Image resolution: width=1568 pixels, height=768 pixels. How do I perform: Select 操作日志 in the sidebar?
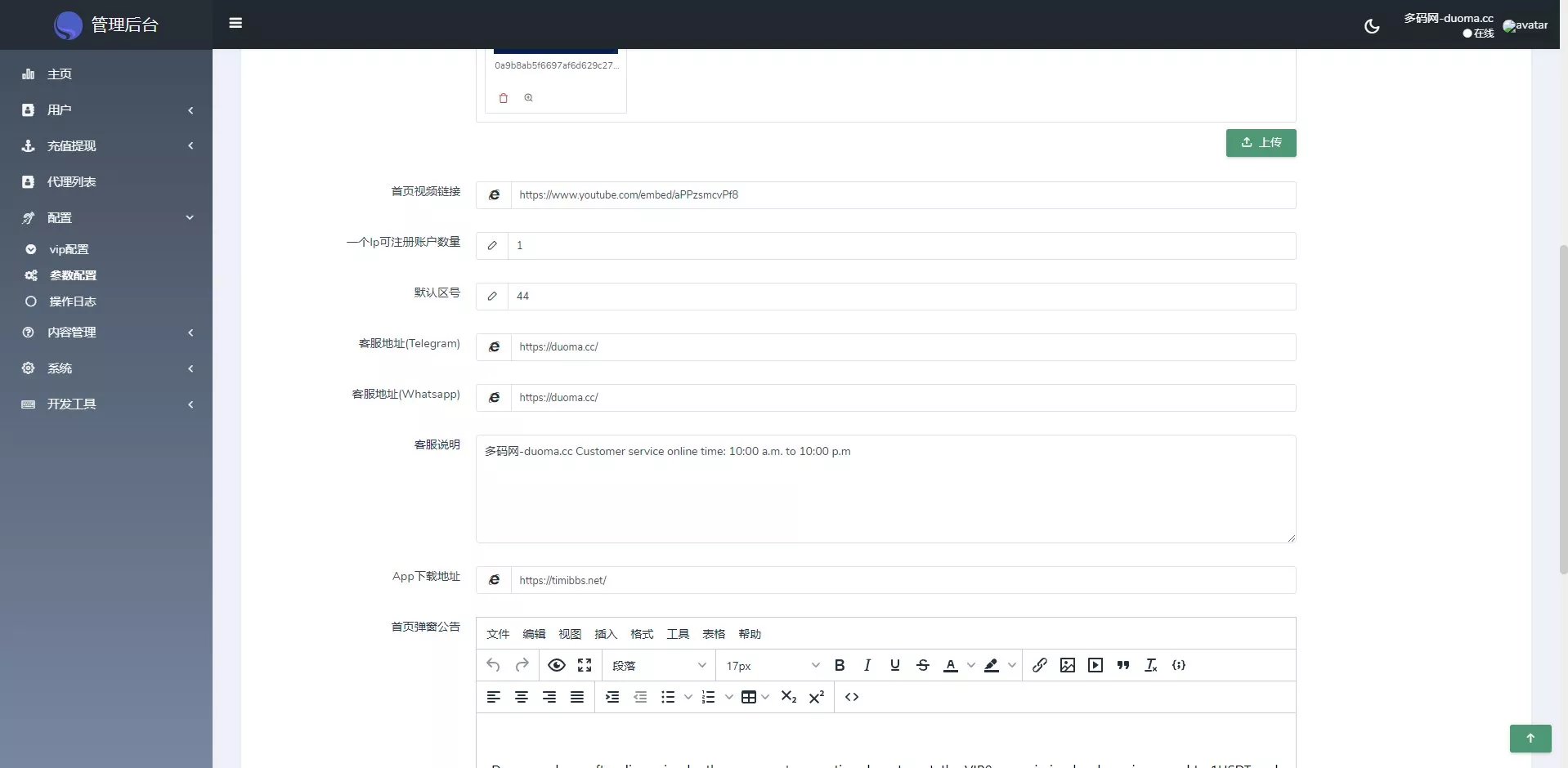click(x=73, y=301)
